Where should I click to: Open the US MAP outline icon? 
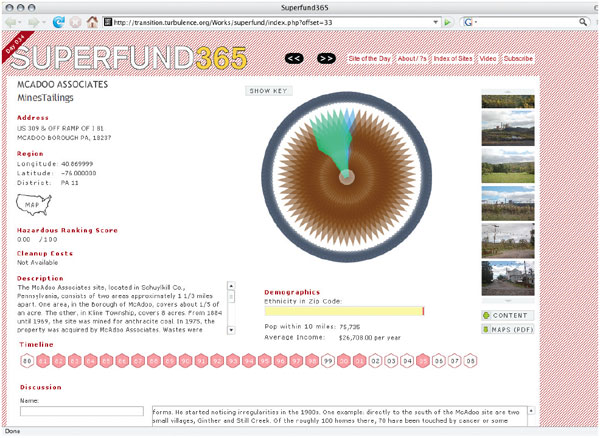pyautogui.click(x=33, y=205)
